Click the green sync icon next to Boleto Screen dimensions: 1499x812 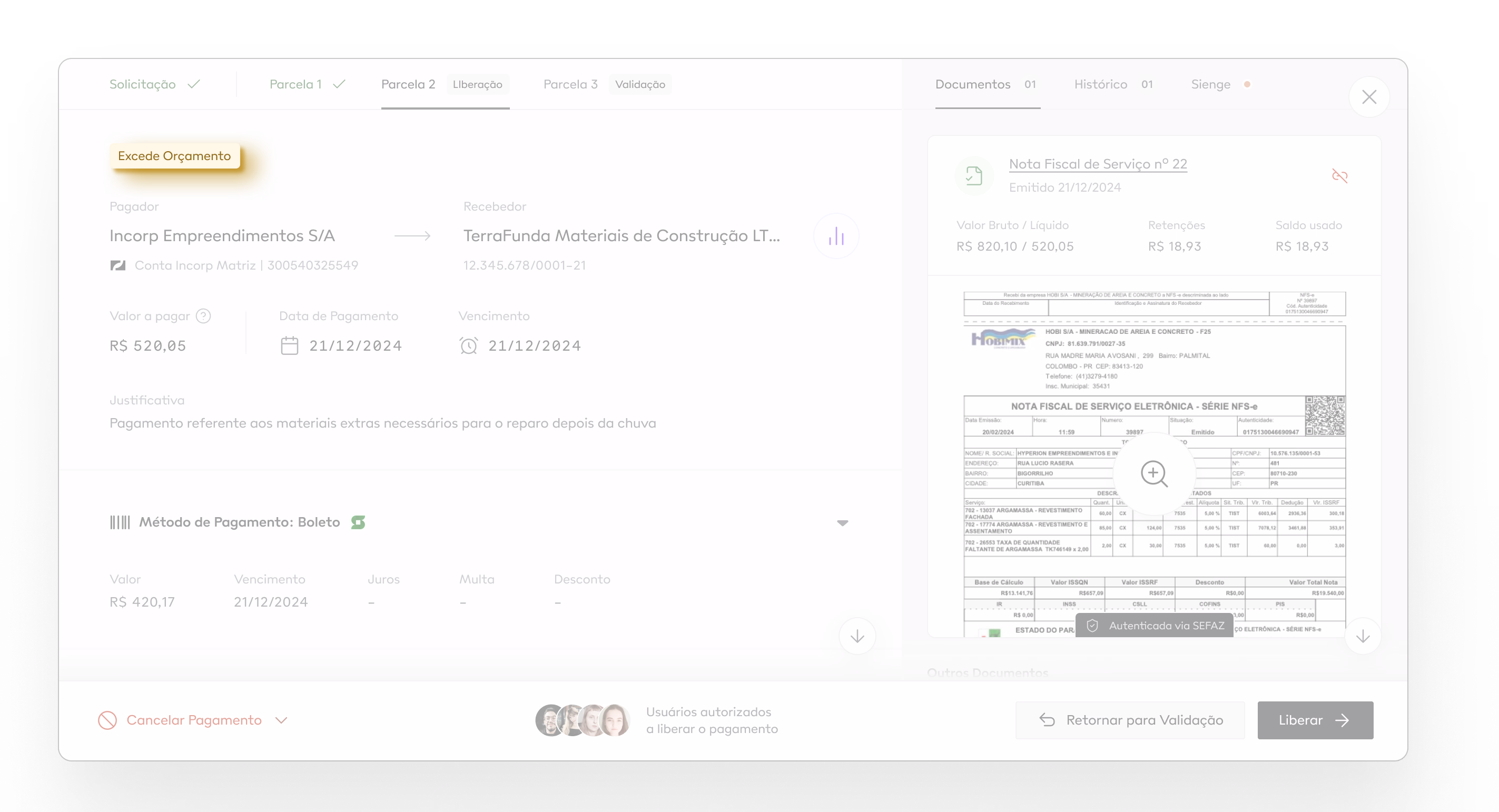click(359, 522)
